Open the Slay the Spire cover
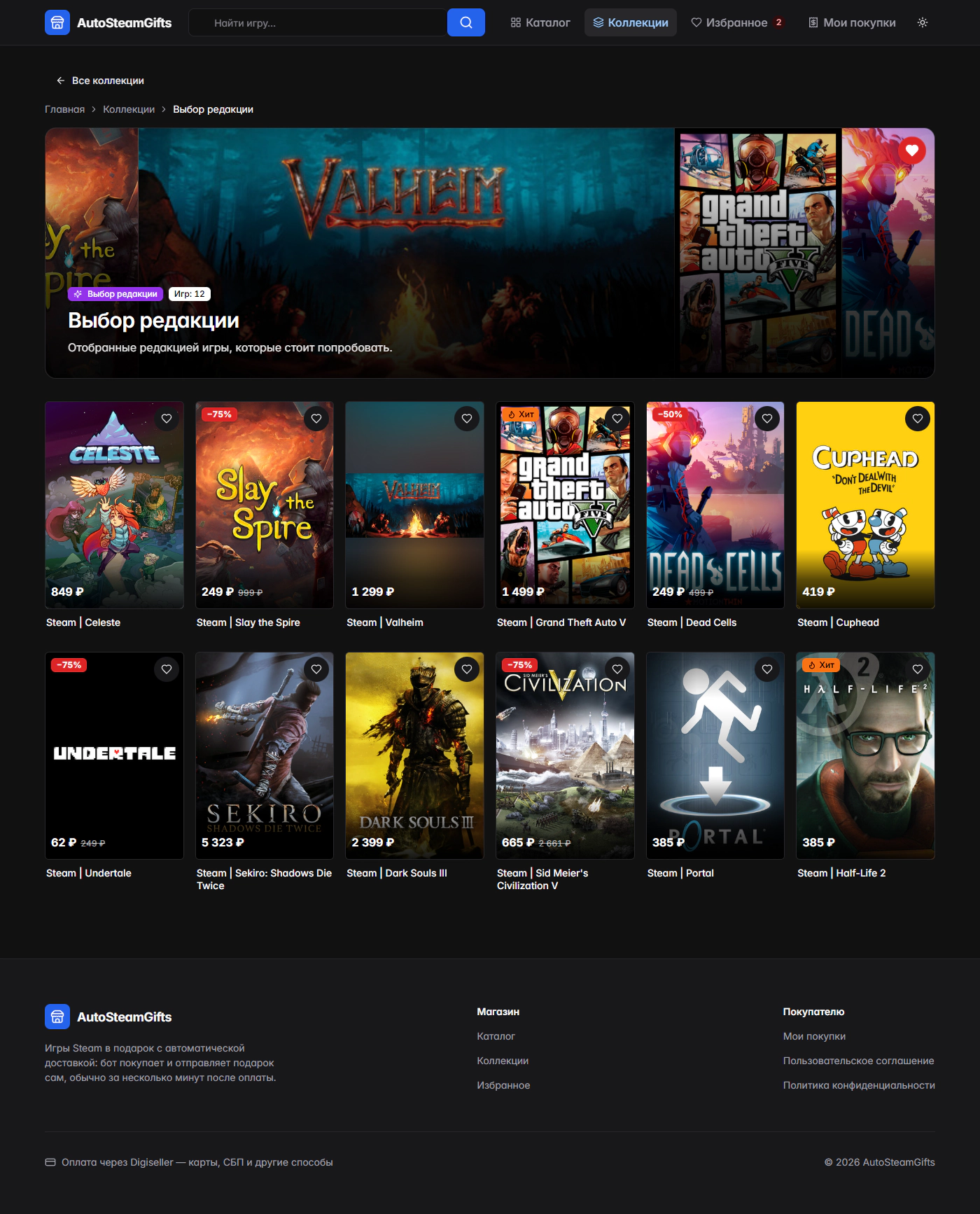980x1214 pixels. point(265,505)
